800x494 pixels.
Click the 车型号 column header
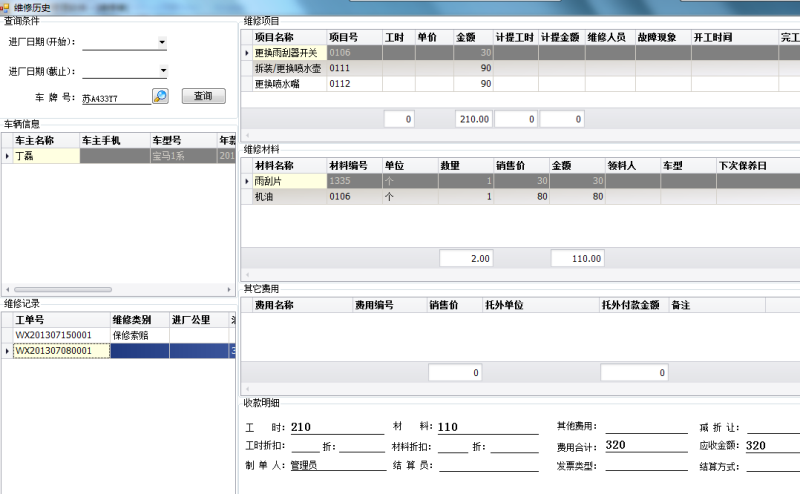click(x=184, y=140)
